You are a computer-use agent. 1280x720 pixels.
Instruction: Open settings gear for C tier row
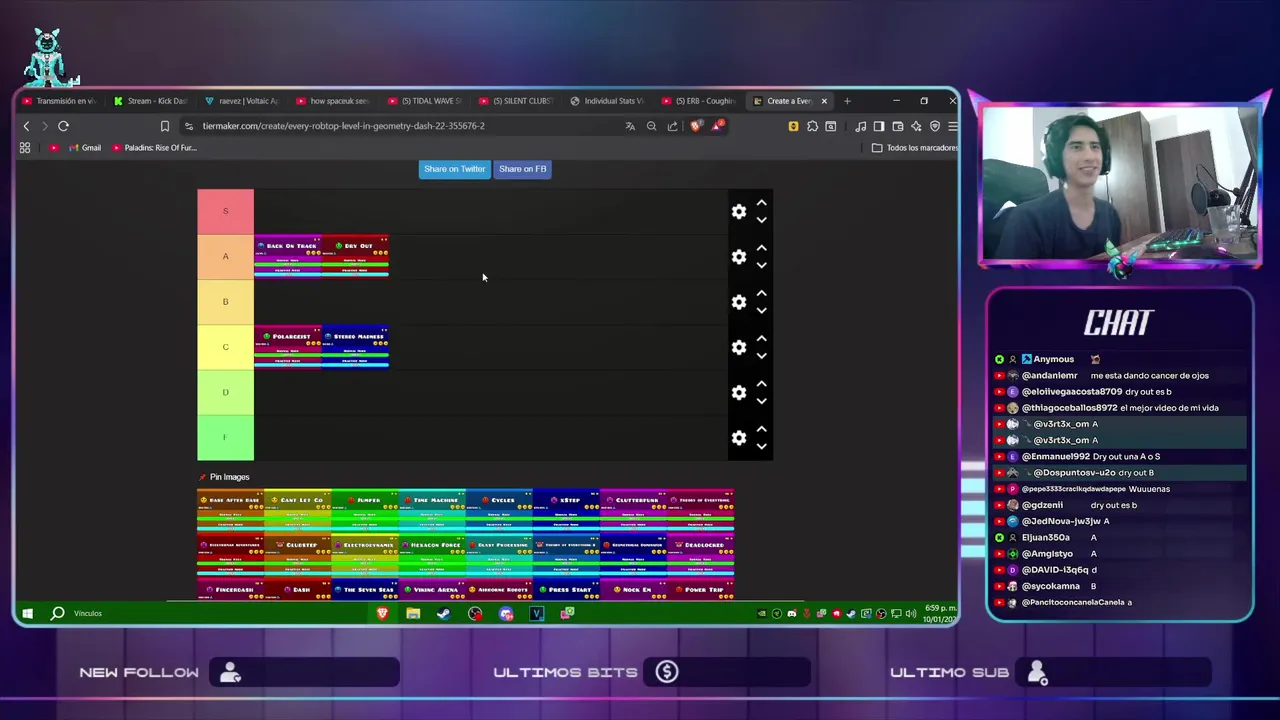click(x=738, y=347)
